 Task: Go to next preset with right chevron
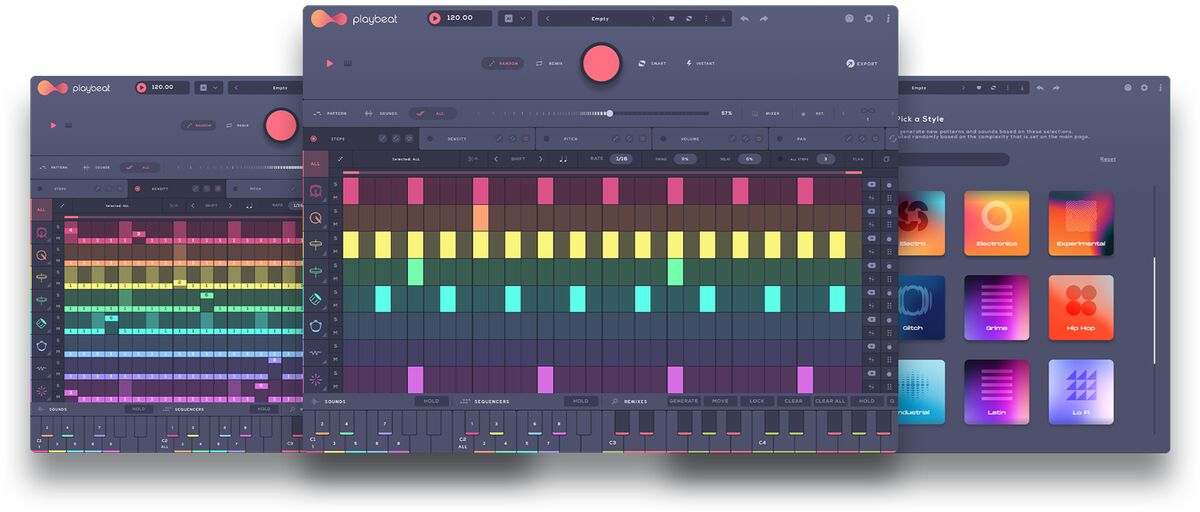(655, 18)
